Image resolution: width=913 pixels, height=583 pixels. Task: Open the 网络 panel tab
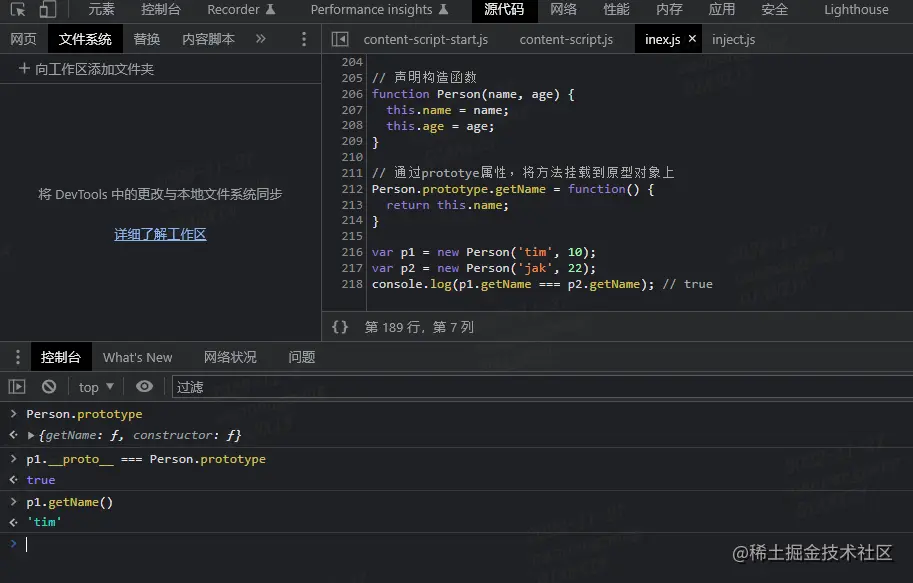564,9
